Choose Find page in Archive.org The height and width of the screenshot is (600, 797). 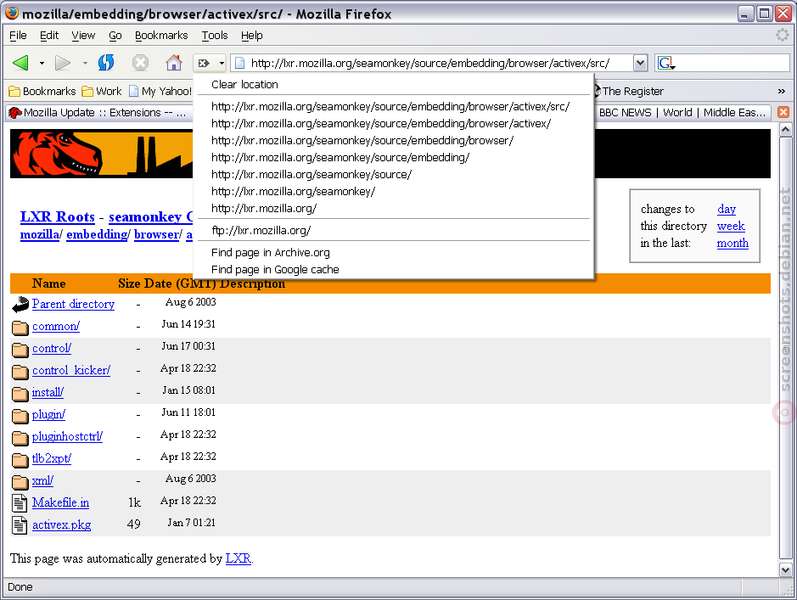[x=393, y=253]
